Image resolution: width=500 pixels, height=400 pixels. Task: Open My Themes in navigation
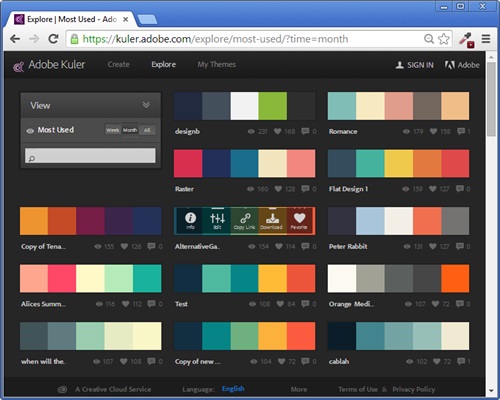coord(216,65)
